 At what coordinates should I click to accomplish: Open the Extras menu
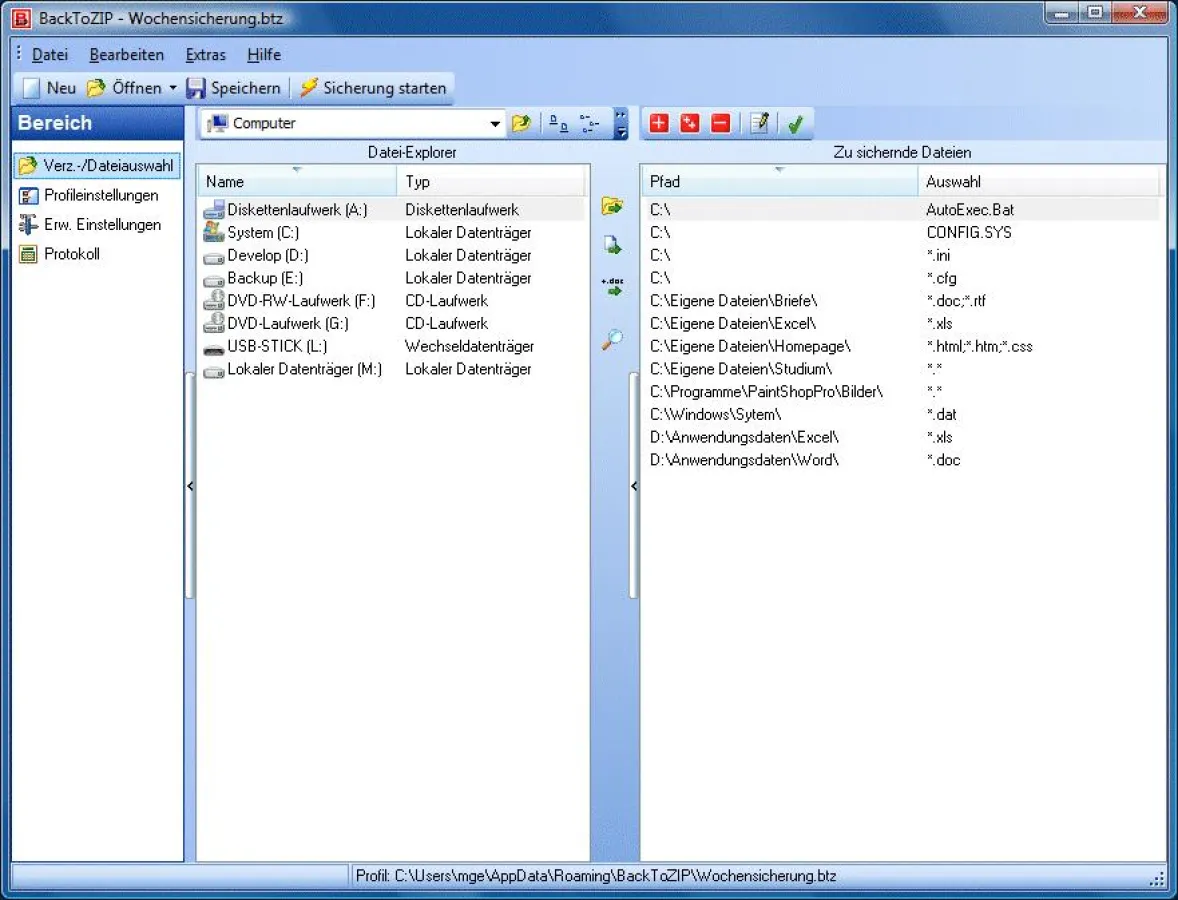(205, 55)
